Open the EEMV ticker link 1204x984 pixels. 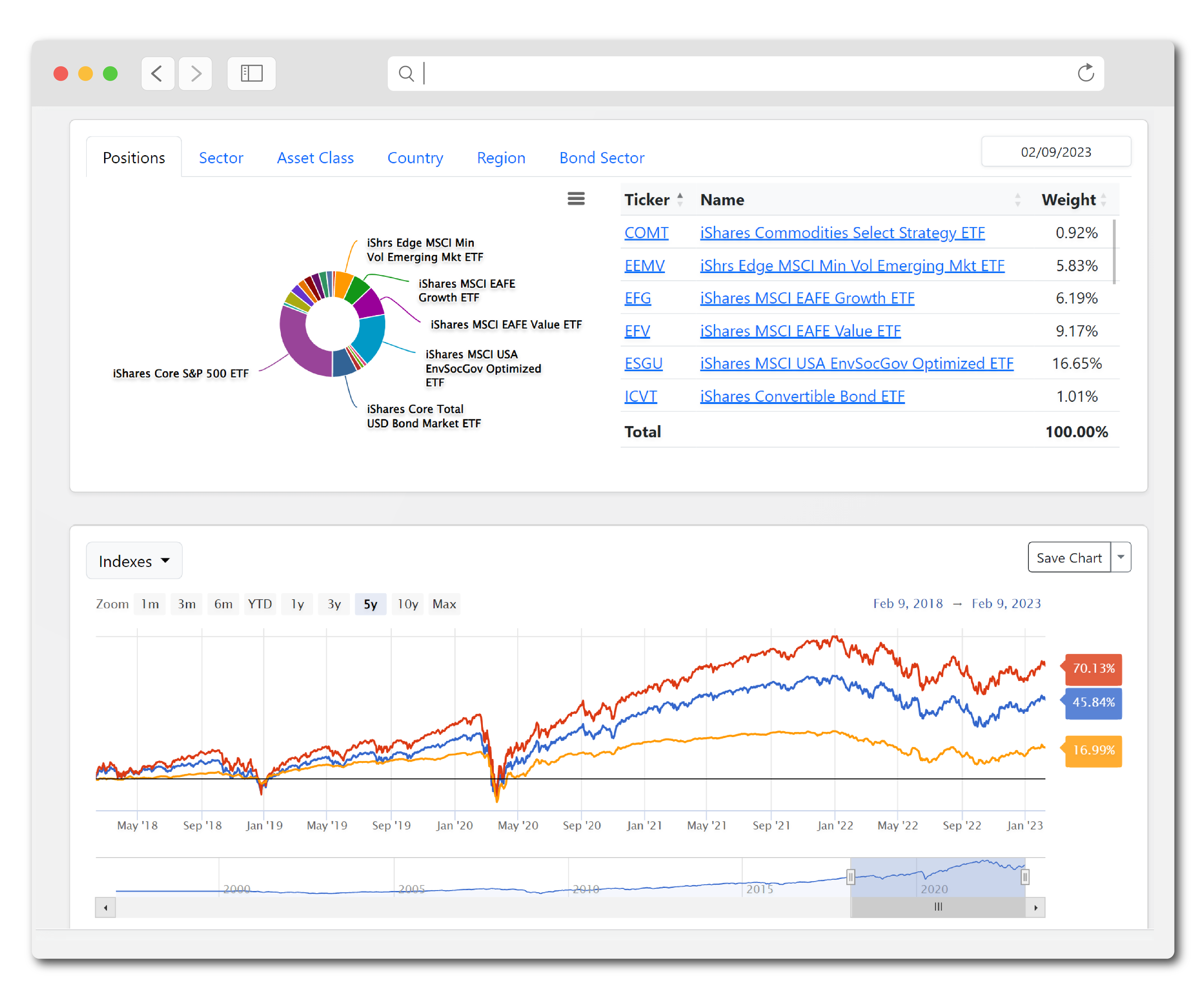[x=644, y=265]
